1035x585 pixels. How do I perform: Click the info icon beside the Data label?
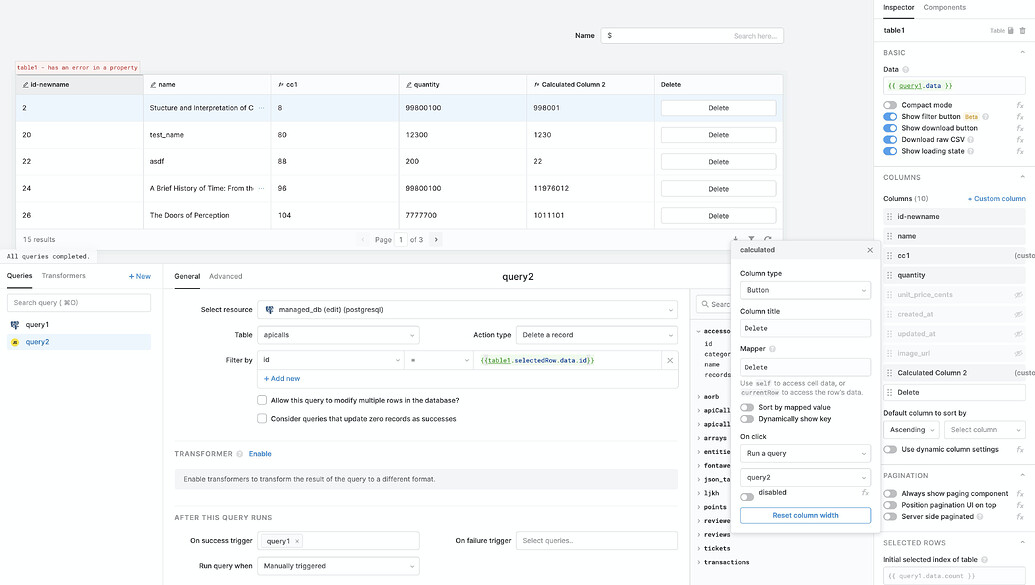905,69
